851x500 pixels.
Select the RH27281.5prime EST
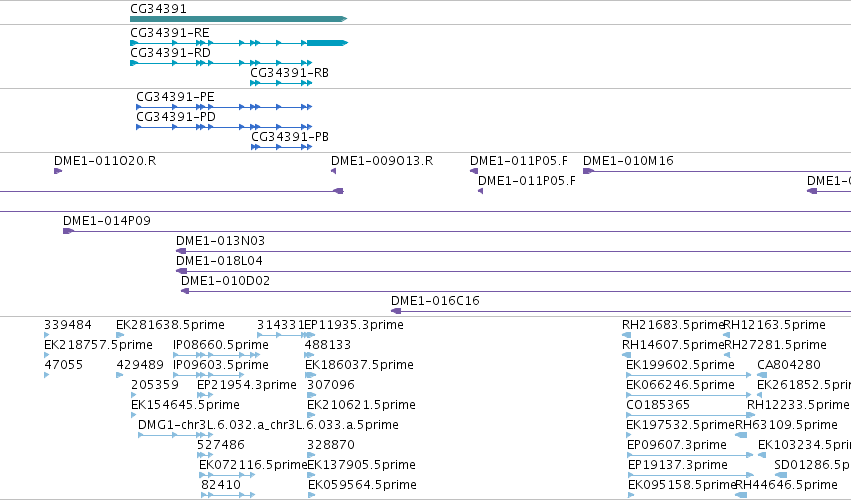point(727,355)
